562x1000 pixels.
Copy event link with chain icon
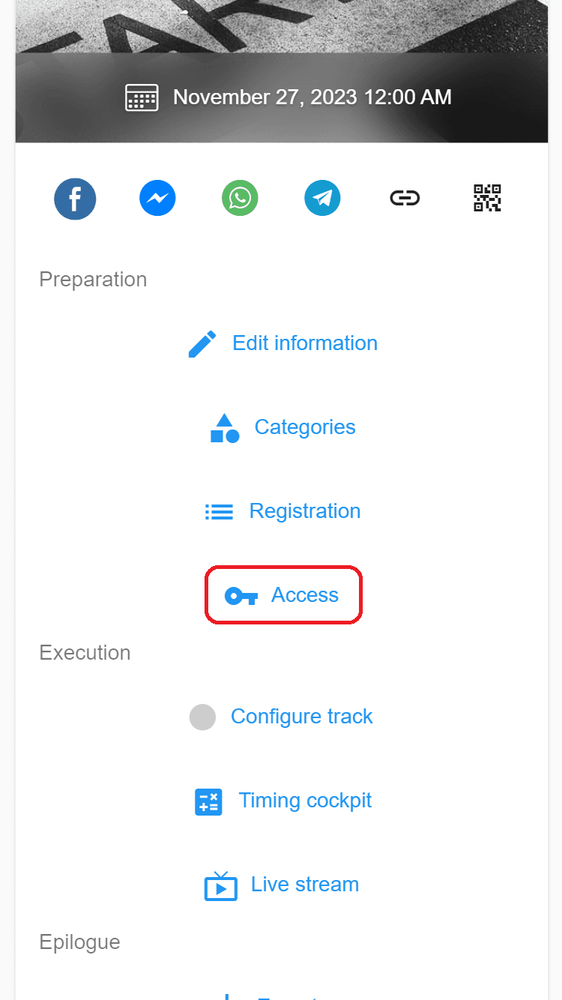(x=405, y=198)
